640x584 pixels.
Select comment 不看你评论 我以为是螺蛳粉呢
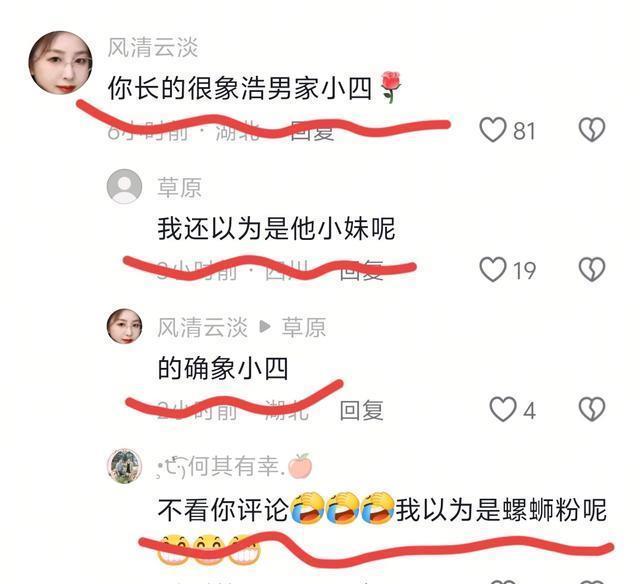[x=382, y=526]
